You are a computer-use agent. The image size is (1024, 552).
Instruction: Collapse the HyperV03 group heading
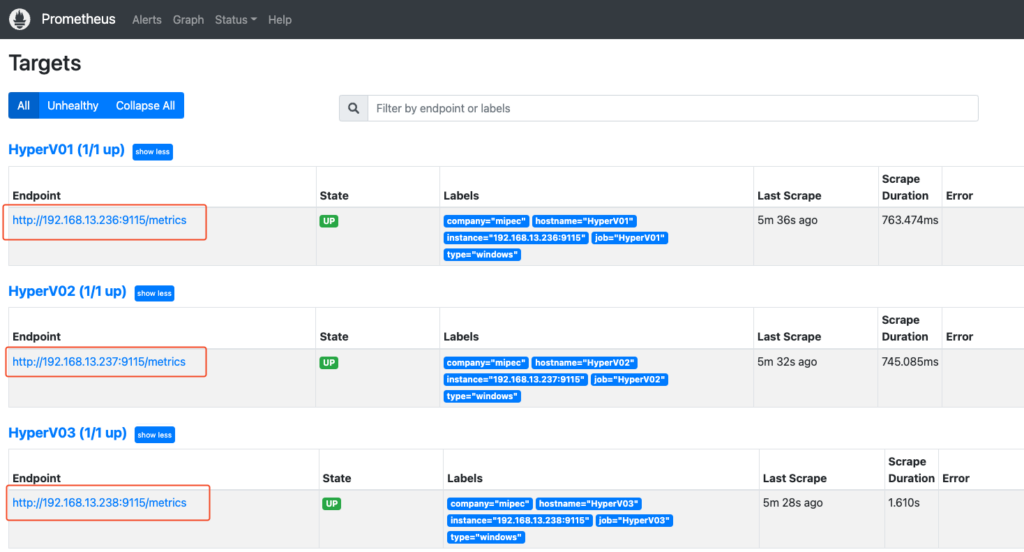click(67, 433)
